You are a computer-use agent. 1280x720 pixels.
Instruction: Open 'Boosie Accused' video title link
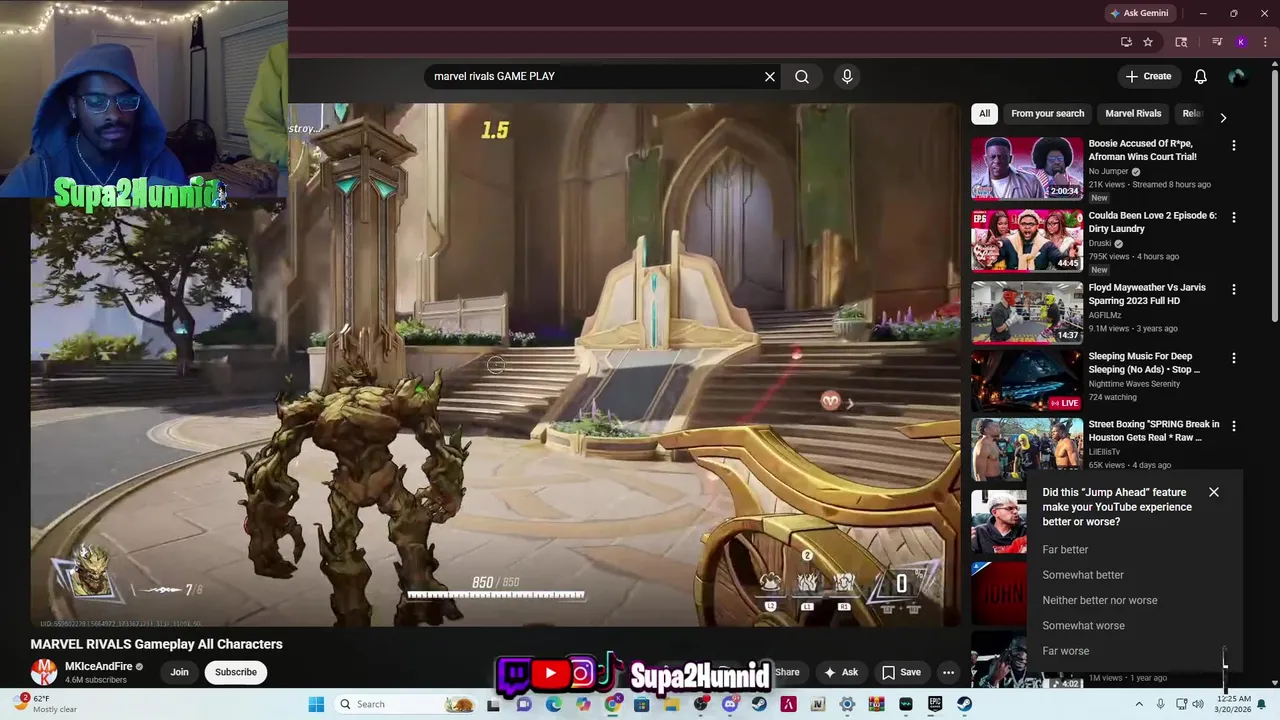tap(1142, 150)
